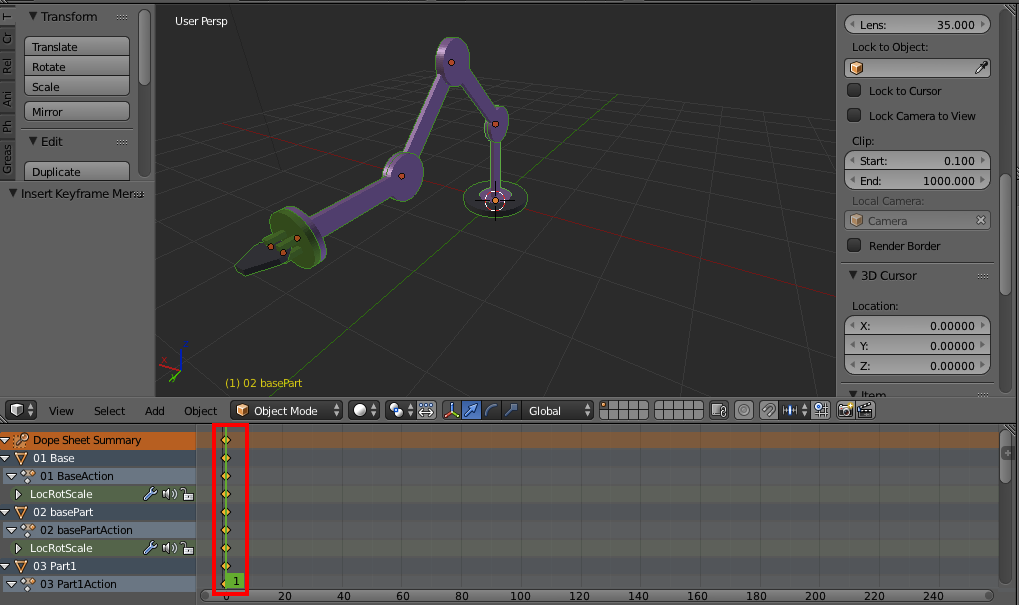
Task: Click the snap target cursor icon
Action: (821, 410)
